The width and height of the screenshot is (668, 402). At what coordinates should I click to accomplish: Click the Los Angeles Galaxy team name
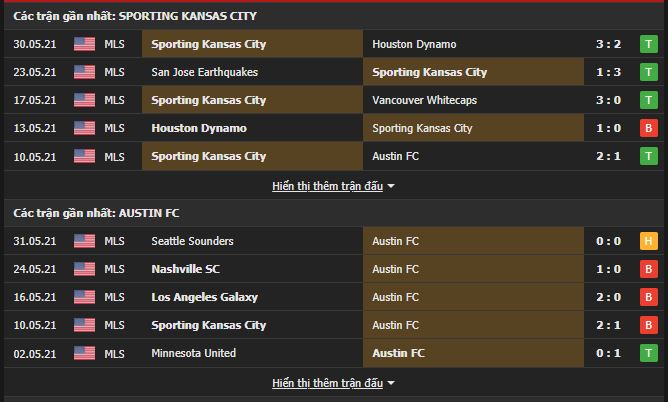pyautogui.click(x=204, y=297)
